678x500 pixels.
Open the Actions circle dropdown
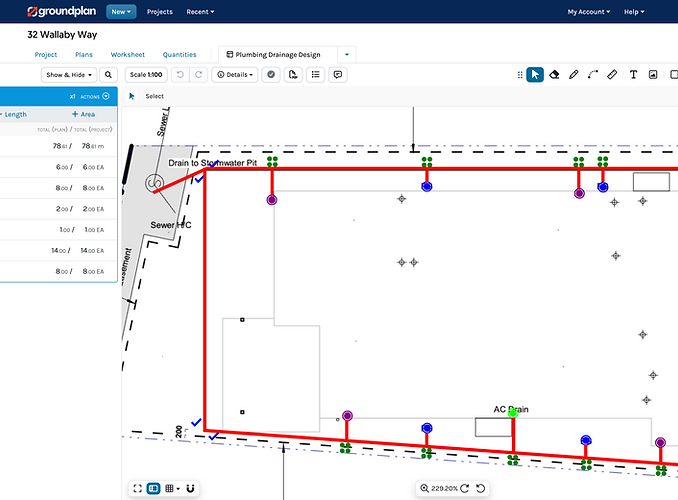(x=106, y=96)
